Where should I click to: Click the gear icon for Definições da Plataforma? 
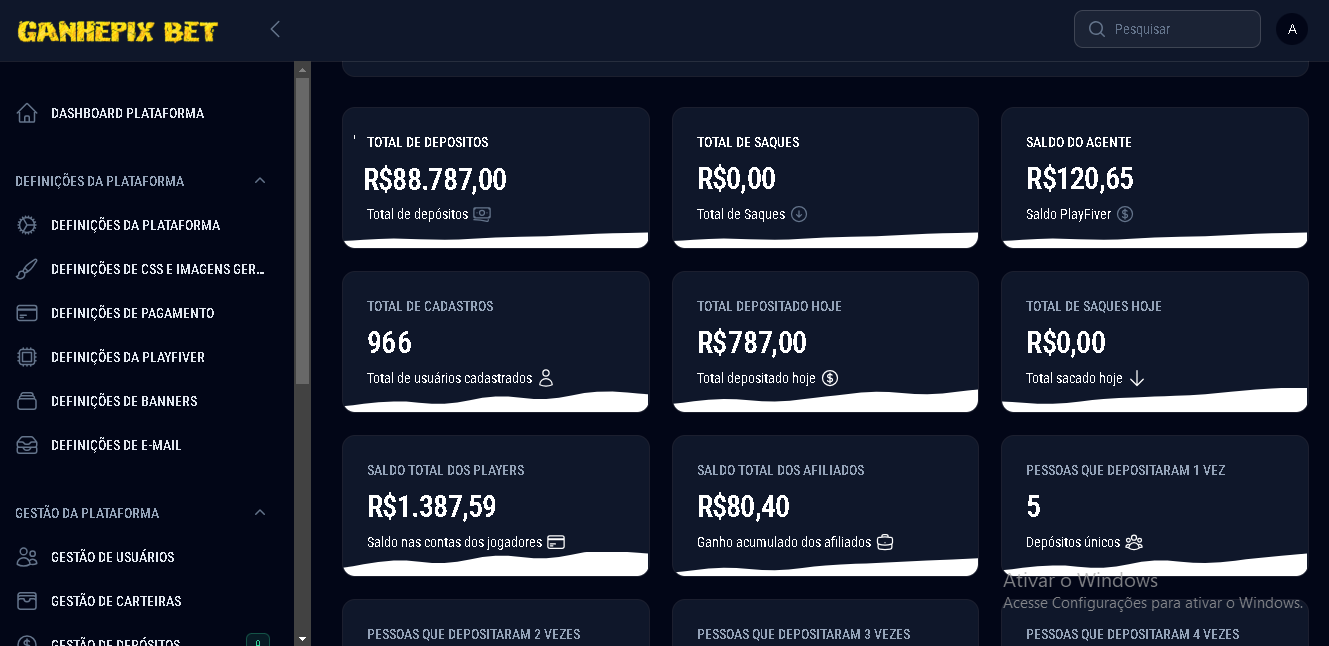pyautogui.click(x=27, y=225)
